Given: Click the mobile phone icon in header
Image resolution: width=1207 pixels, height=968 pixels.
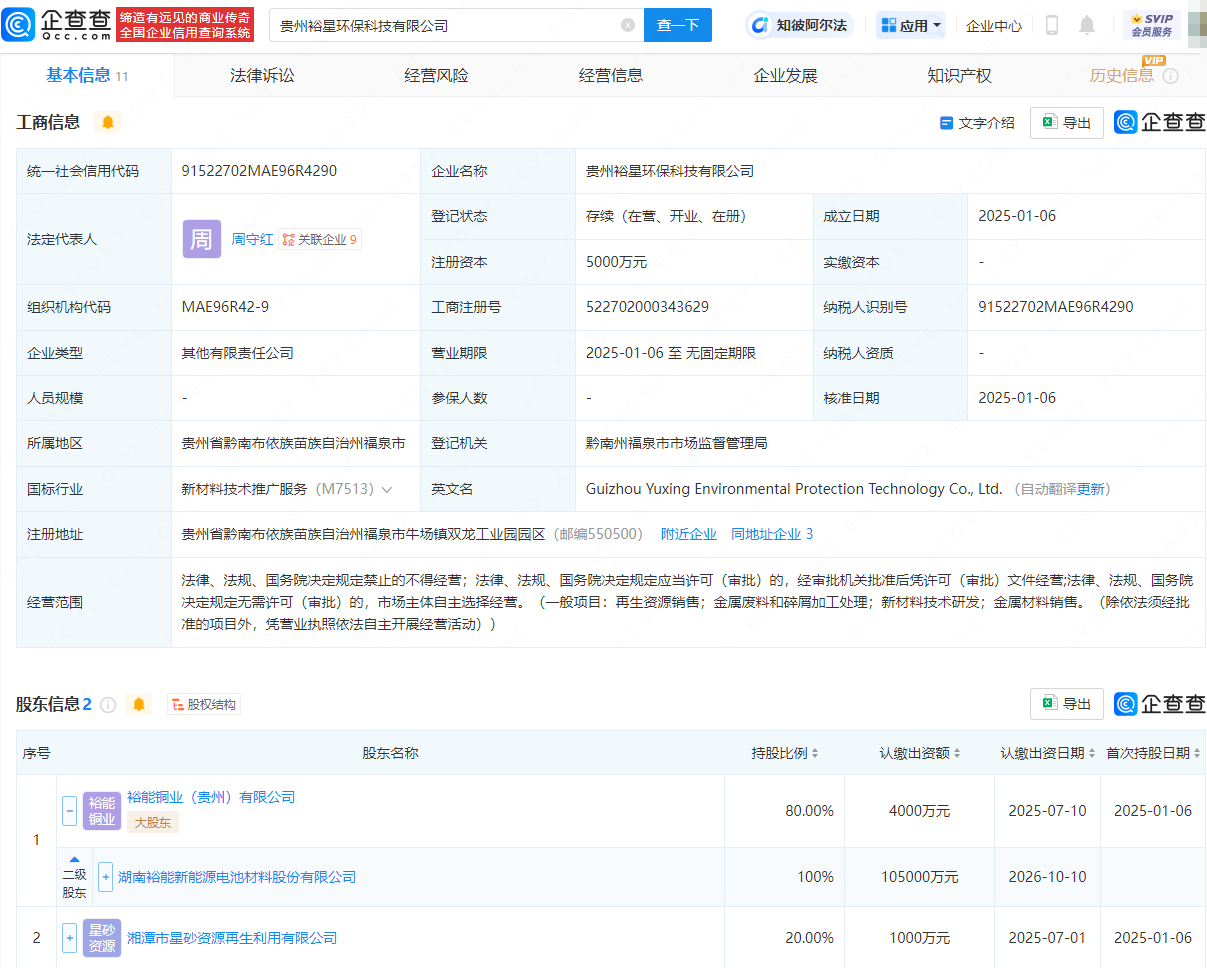Looking at the screenshot, I should pyautogui.click(x=1051, y=25).
